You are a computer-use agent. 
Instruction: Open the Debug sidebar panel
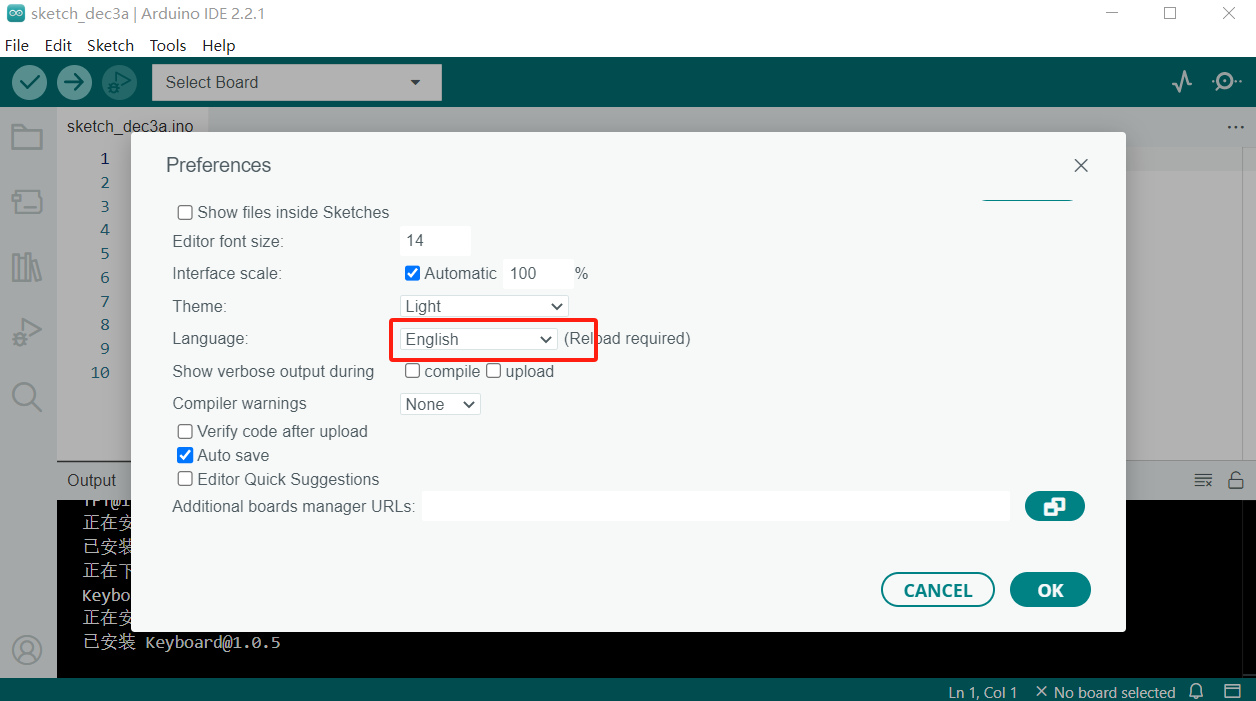coord(27,332)
